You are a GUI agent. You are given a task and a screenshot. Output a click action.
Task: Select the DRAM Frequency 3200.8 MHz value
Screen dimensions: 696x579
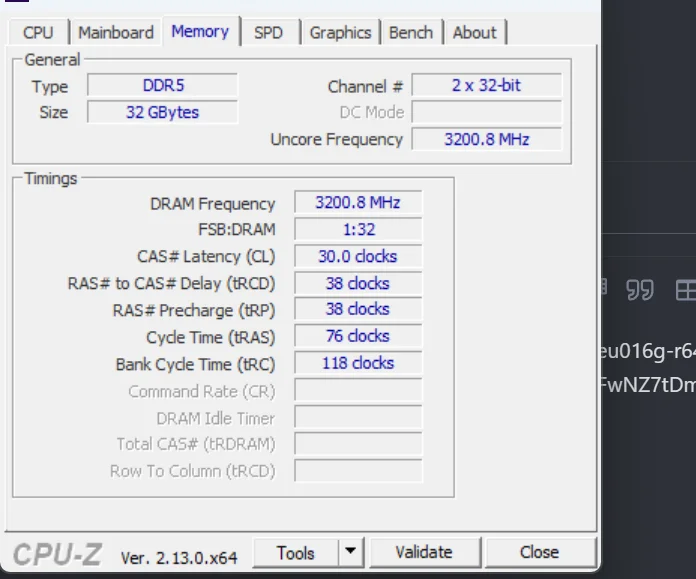358,202
